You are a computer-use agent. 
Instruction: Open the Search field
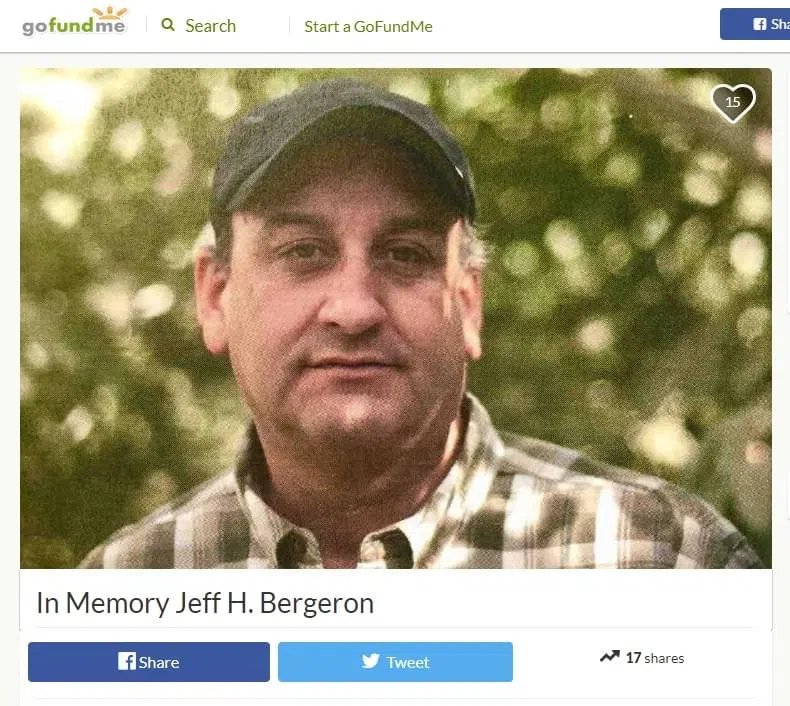(199, 25)
